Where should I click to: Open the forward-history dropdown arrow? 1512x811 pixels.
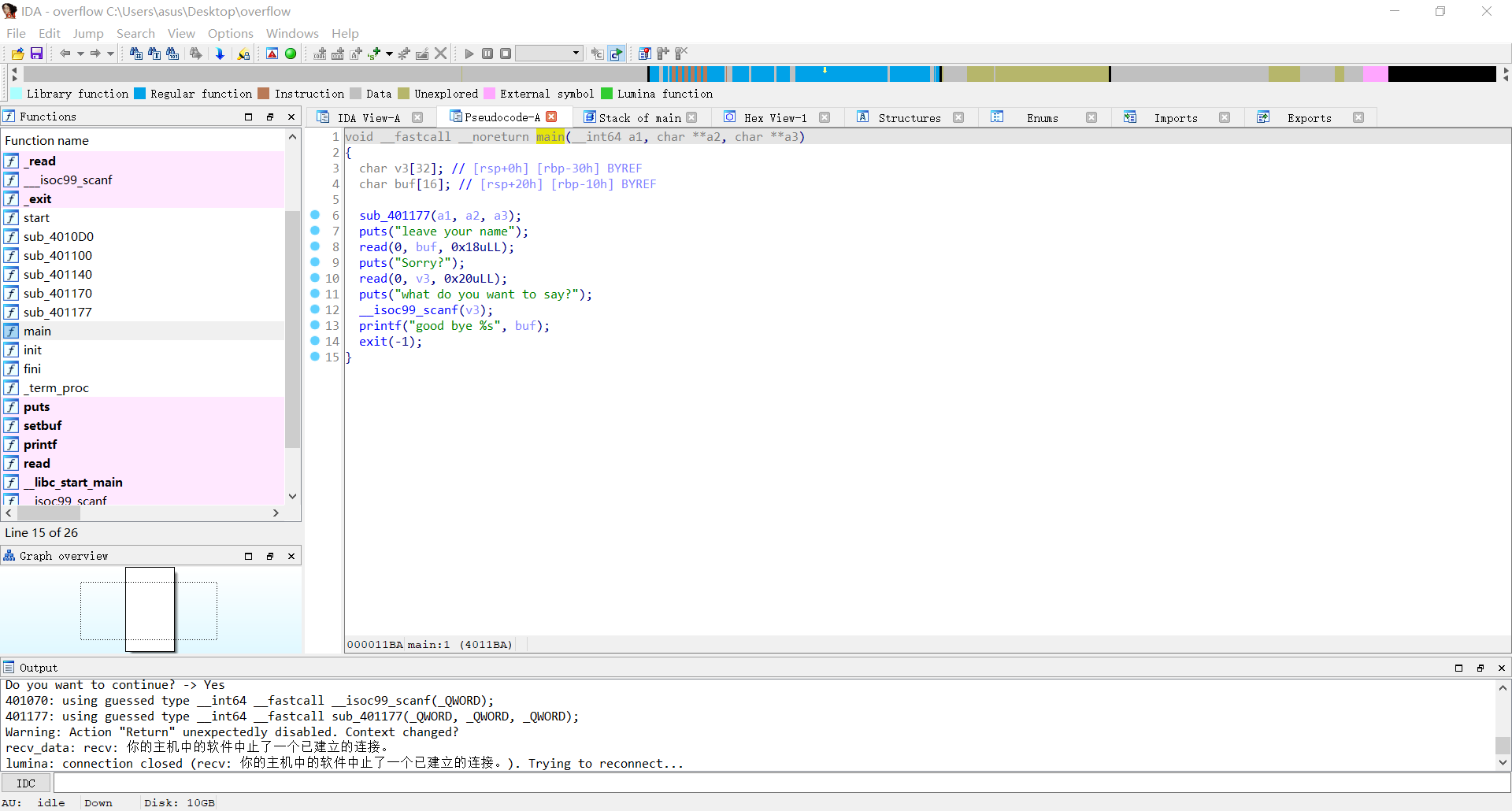110,54
